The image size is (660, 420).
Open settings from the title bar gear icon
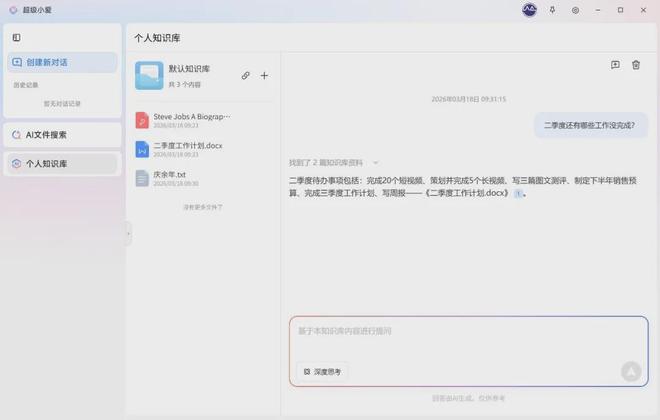tap(575, 10)
